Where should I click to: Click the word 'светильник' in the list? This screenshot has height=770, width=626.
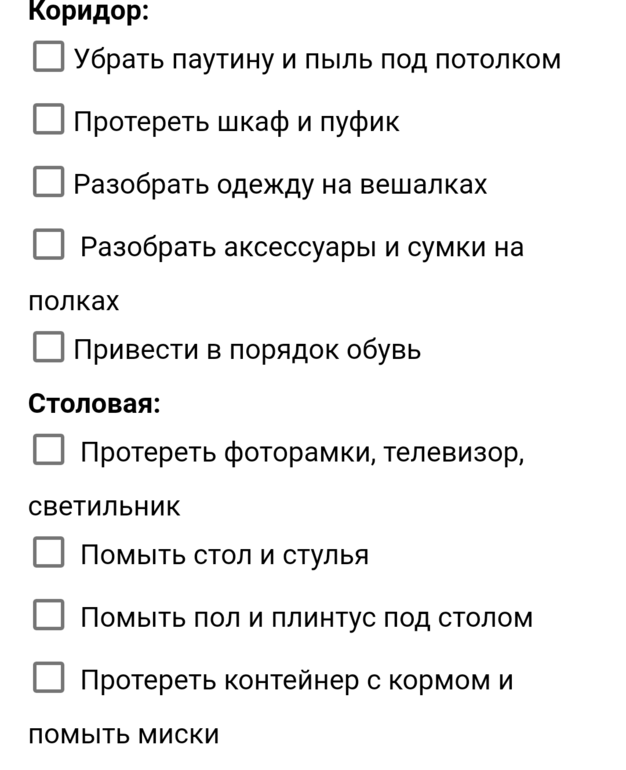click(104, 506)
